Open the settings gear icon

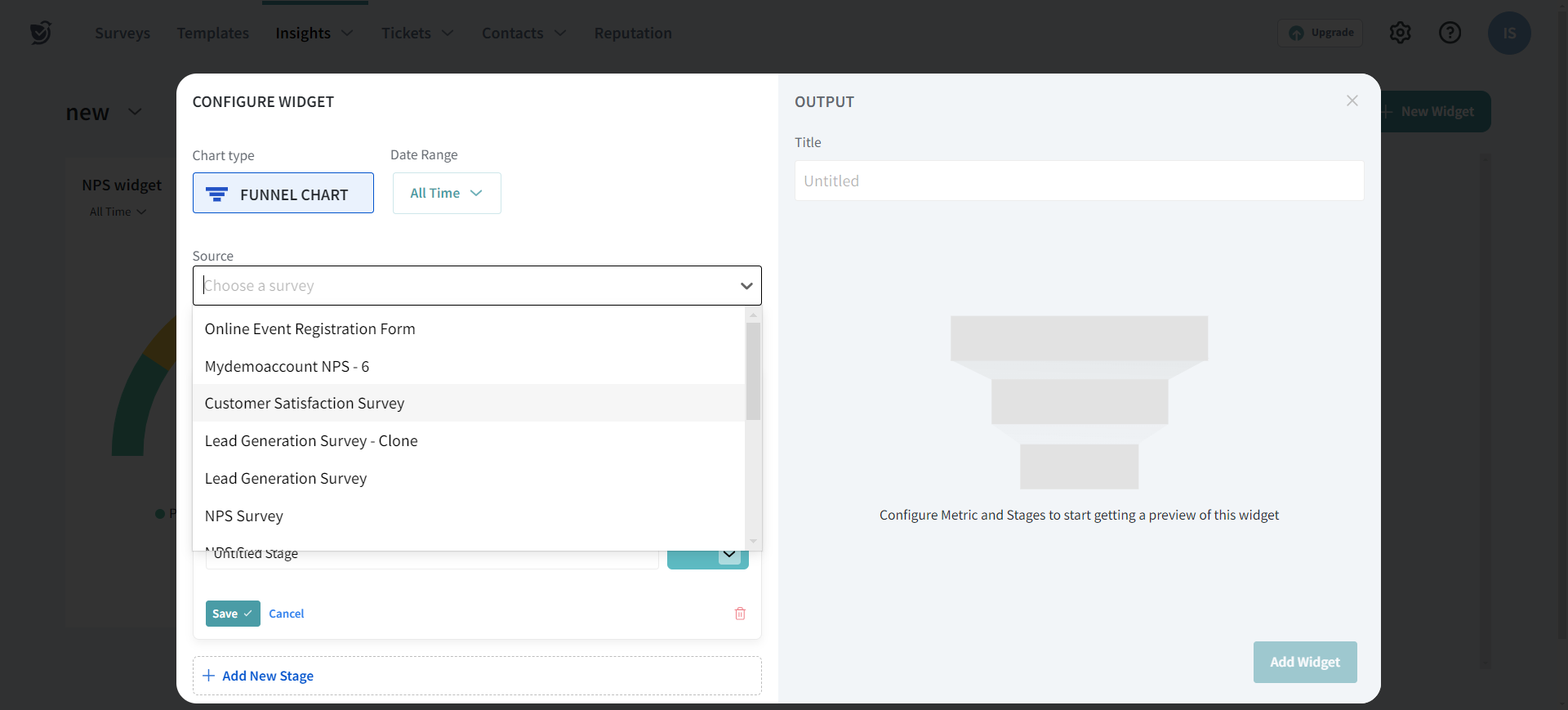pyautogui.click(x=1400, y=33)
